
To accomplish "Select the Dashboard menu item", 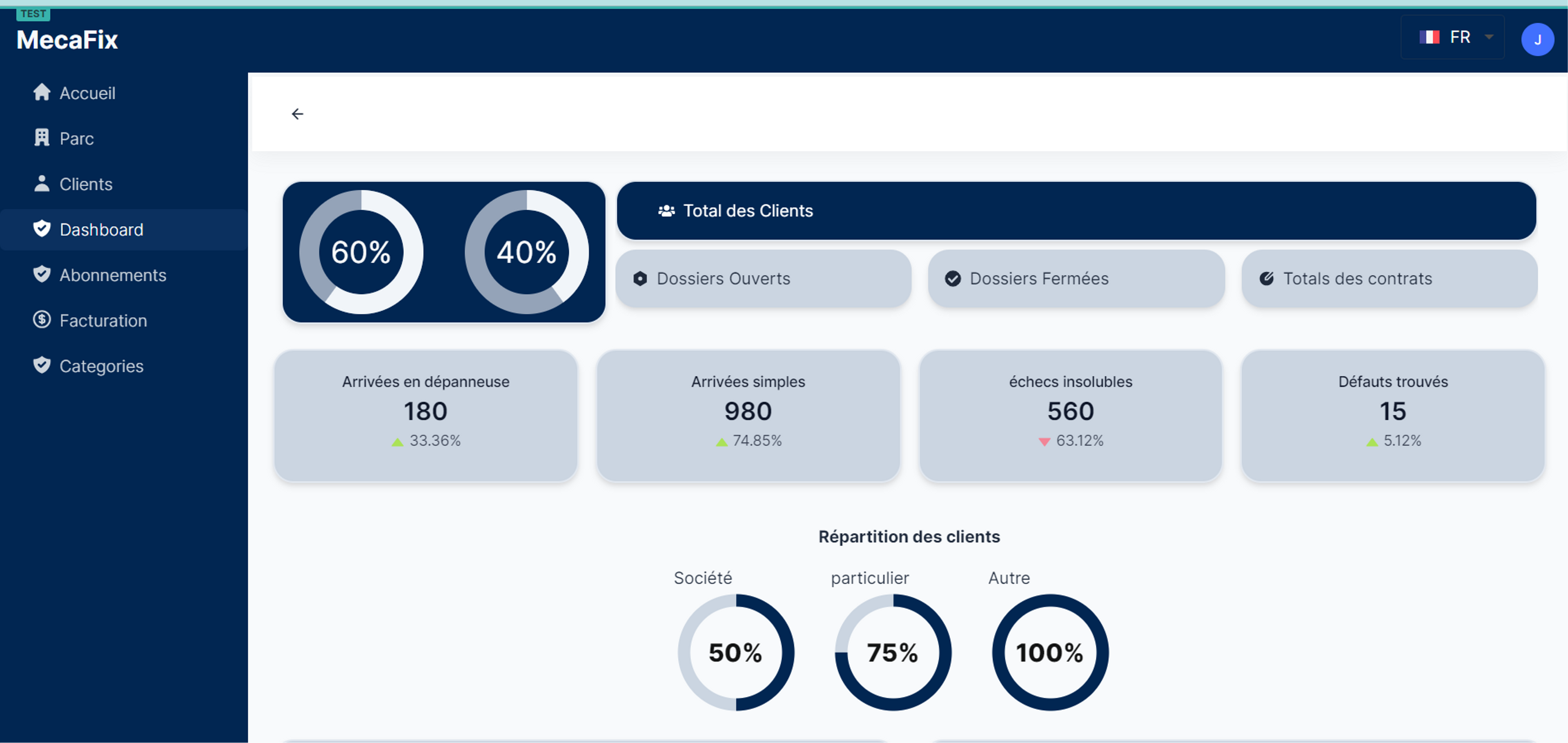I will (124, 229).
